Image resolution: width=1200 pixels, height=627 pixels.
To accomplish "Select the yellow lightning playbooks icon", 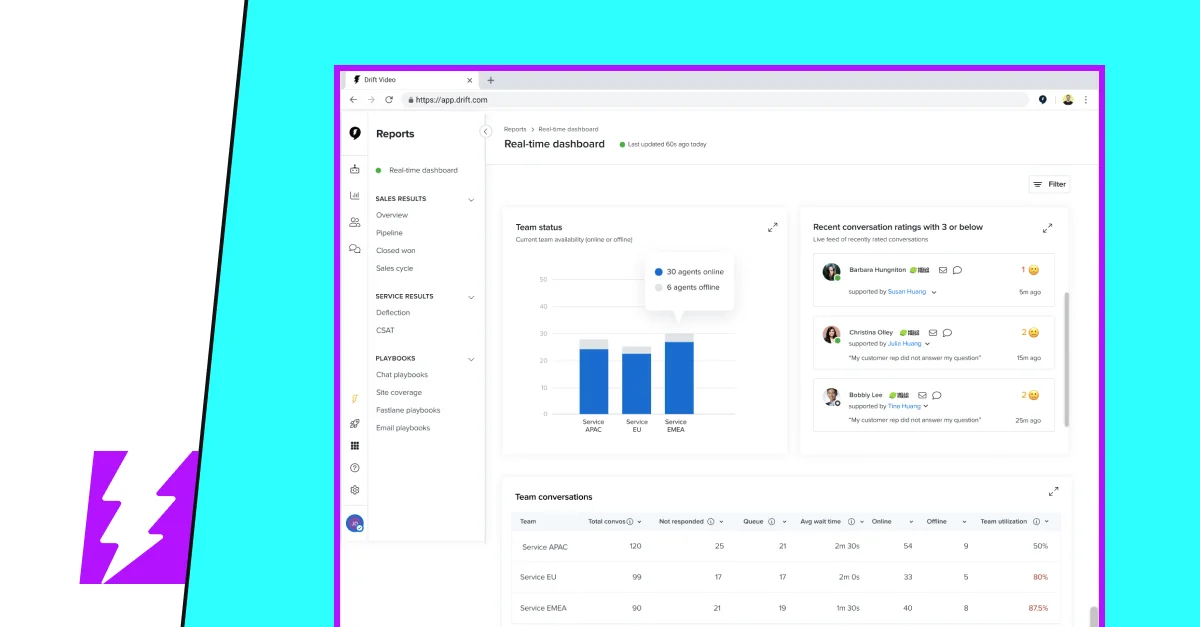I will [x=354, y=398].
